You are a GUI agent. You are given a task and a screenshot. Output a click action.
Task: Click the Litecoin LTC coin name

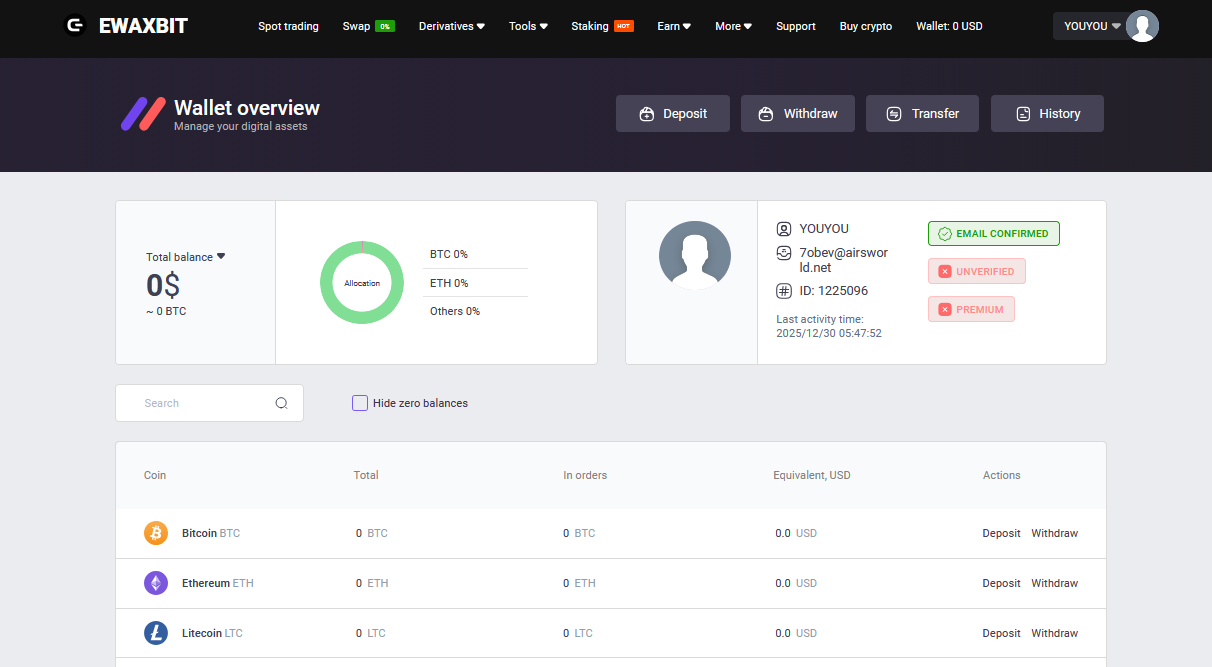[212, 633]
